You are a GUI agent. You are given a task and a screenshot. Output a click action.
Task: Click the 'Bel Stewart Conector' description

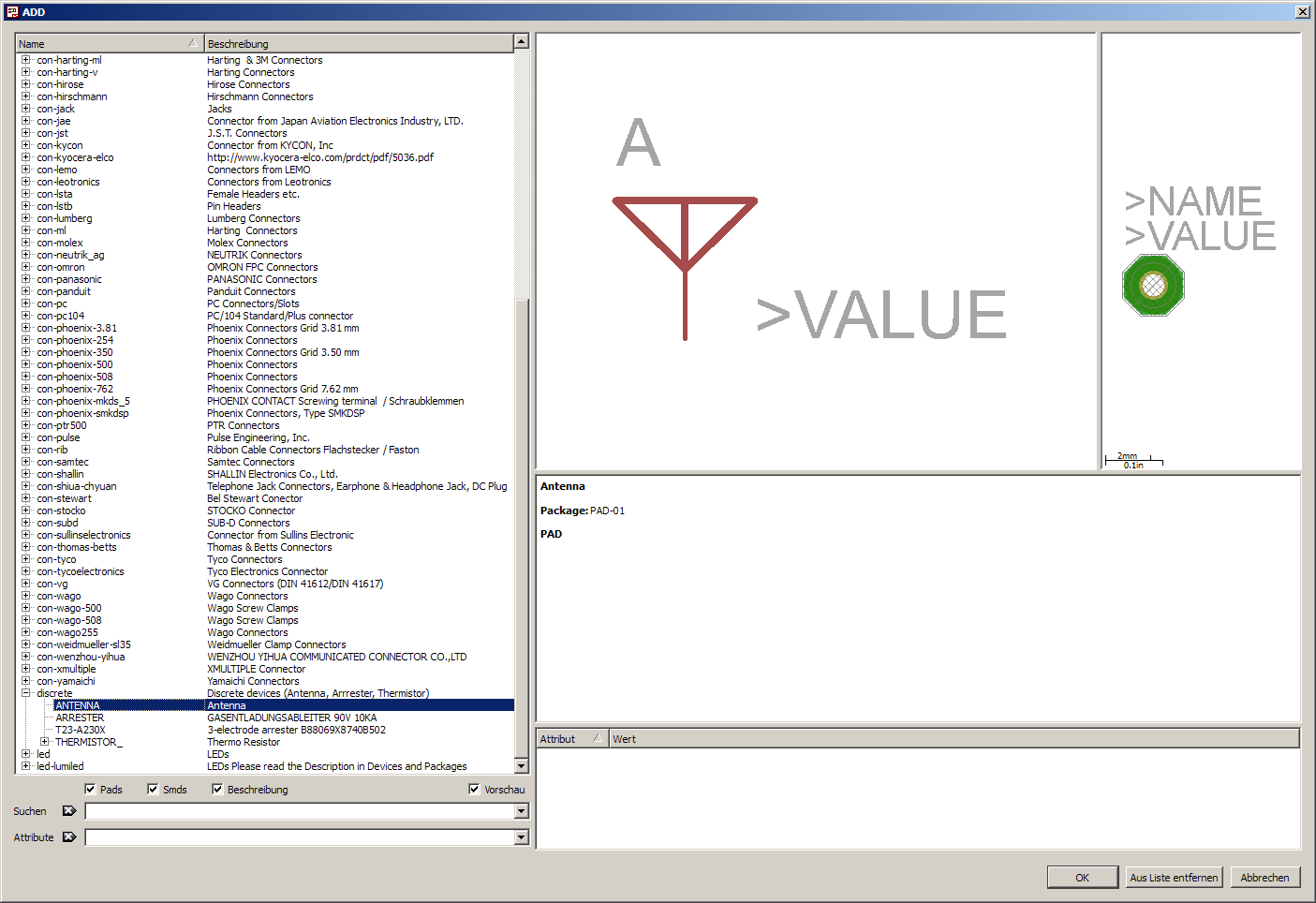(x=255, y=498)
